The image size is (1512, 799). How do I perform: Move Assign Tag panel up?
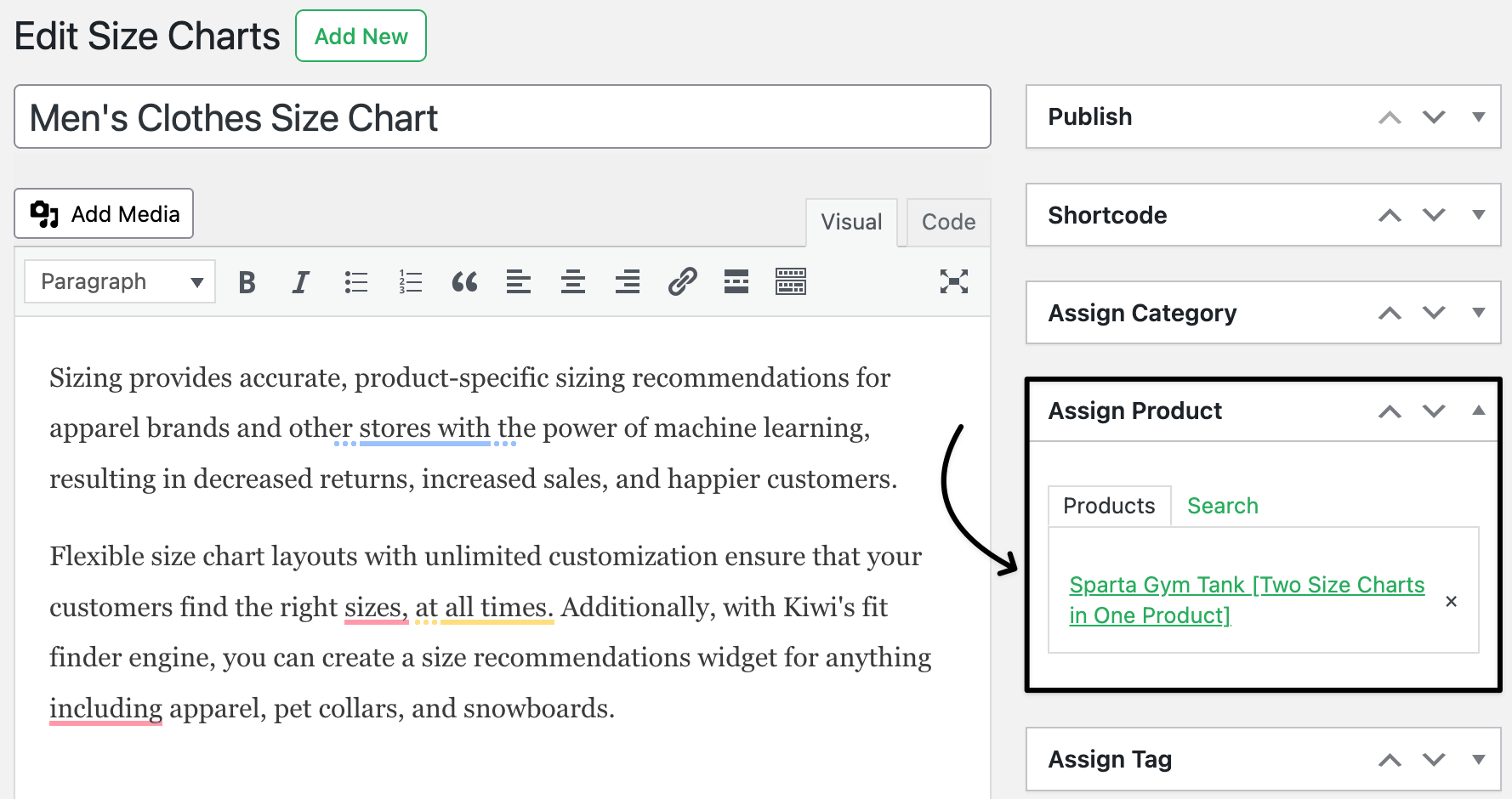1390,760
